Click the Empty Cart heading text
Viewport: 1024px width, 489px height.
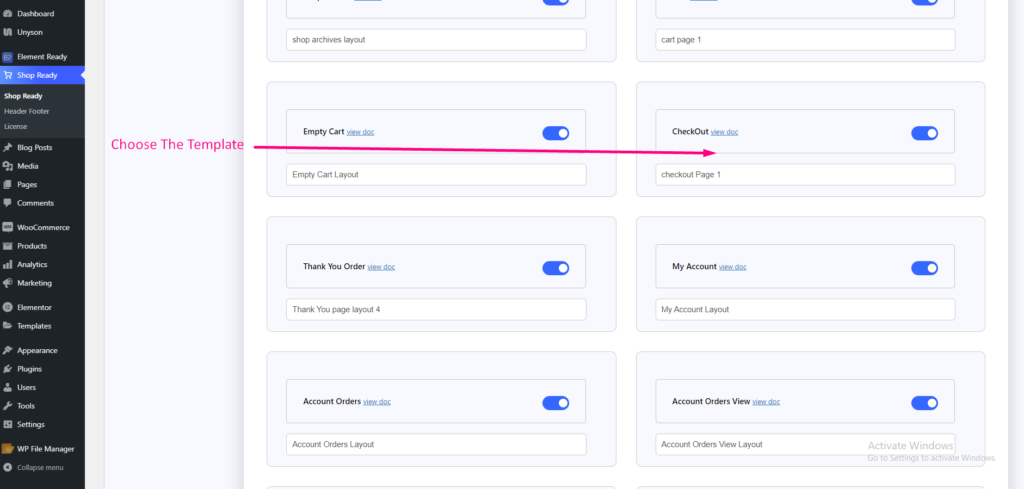[324, 131]
